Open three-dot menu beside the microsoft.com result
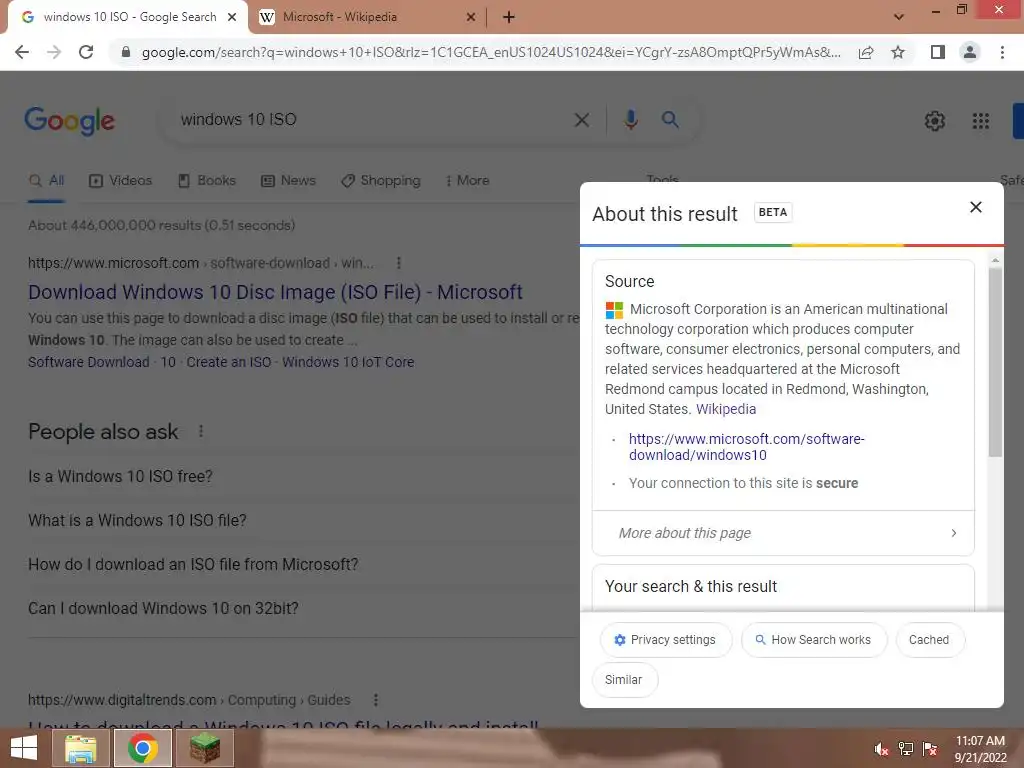1024x768 pixels. pyautogui.click(x=398, y=263)
